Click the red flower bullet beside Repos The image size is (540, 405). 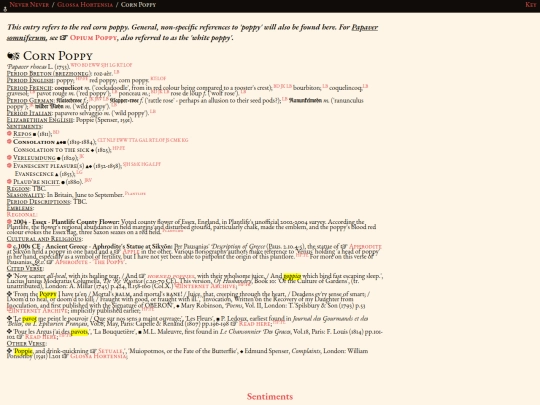pos(9,133)
